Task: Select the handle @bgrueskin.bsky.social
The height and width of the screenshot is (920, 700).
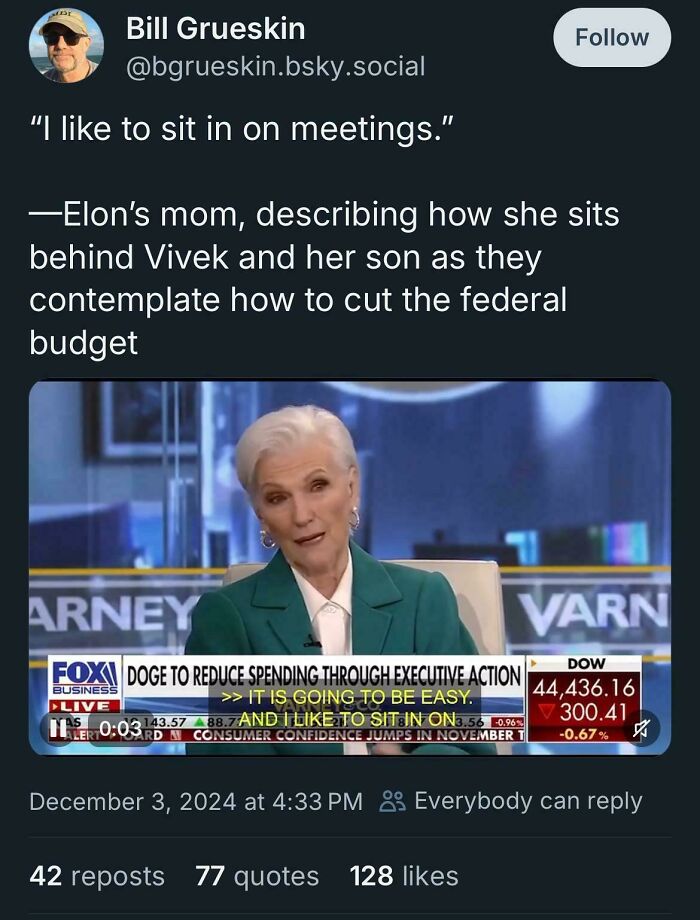Action: click(x=277, y=64)
